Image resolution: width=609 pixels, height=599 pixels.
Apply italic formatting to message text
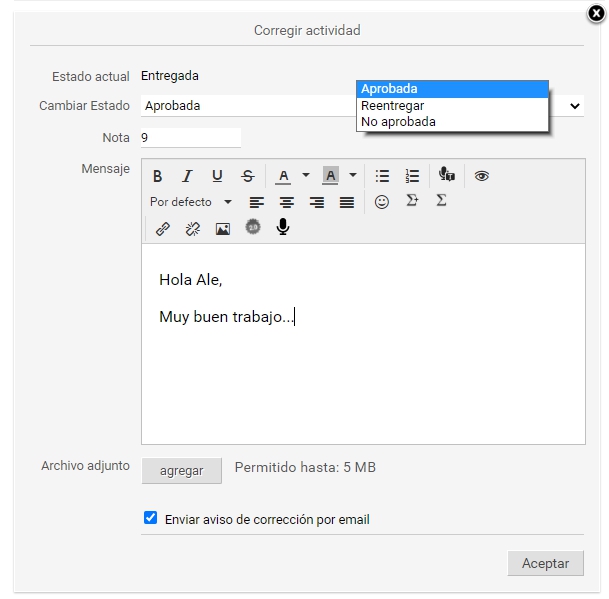coord(186,176)
